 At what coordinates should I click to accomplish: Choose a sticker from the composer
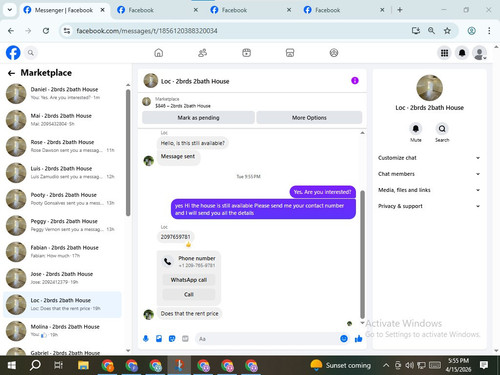pyautogui.click(x=172, y=339)
